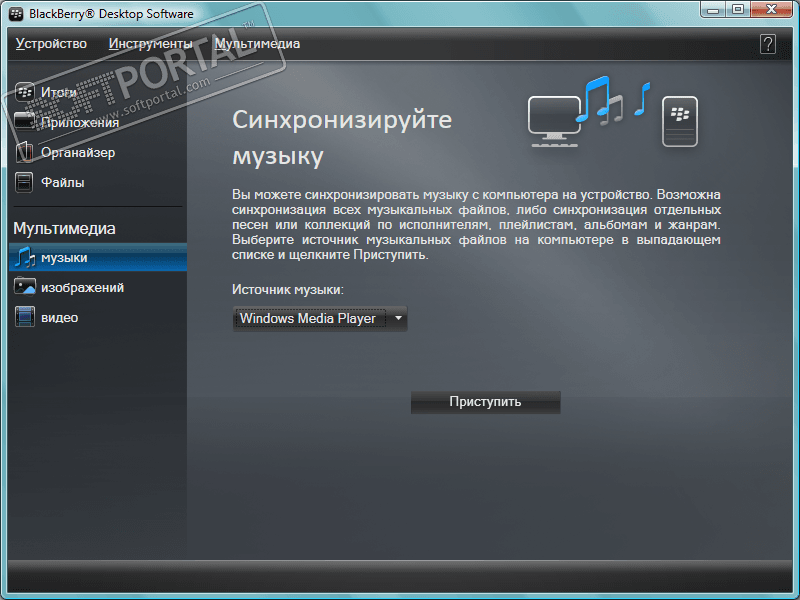Click the BlackBerry logo in the title bar
800x600 pixels.
pos(16,13)
